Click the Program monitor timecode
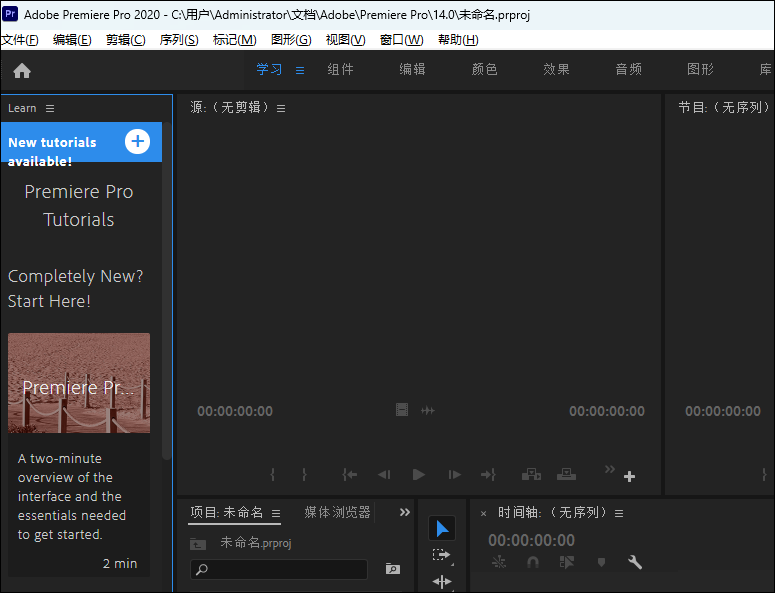Image resolution: width=775 pixels, height=593 pixels. pos(723,411)
